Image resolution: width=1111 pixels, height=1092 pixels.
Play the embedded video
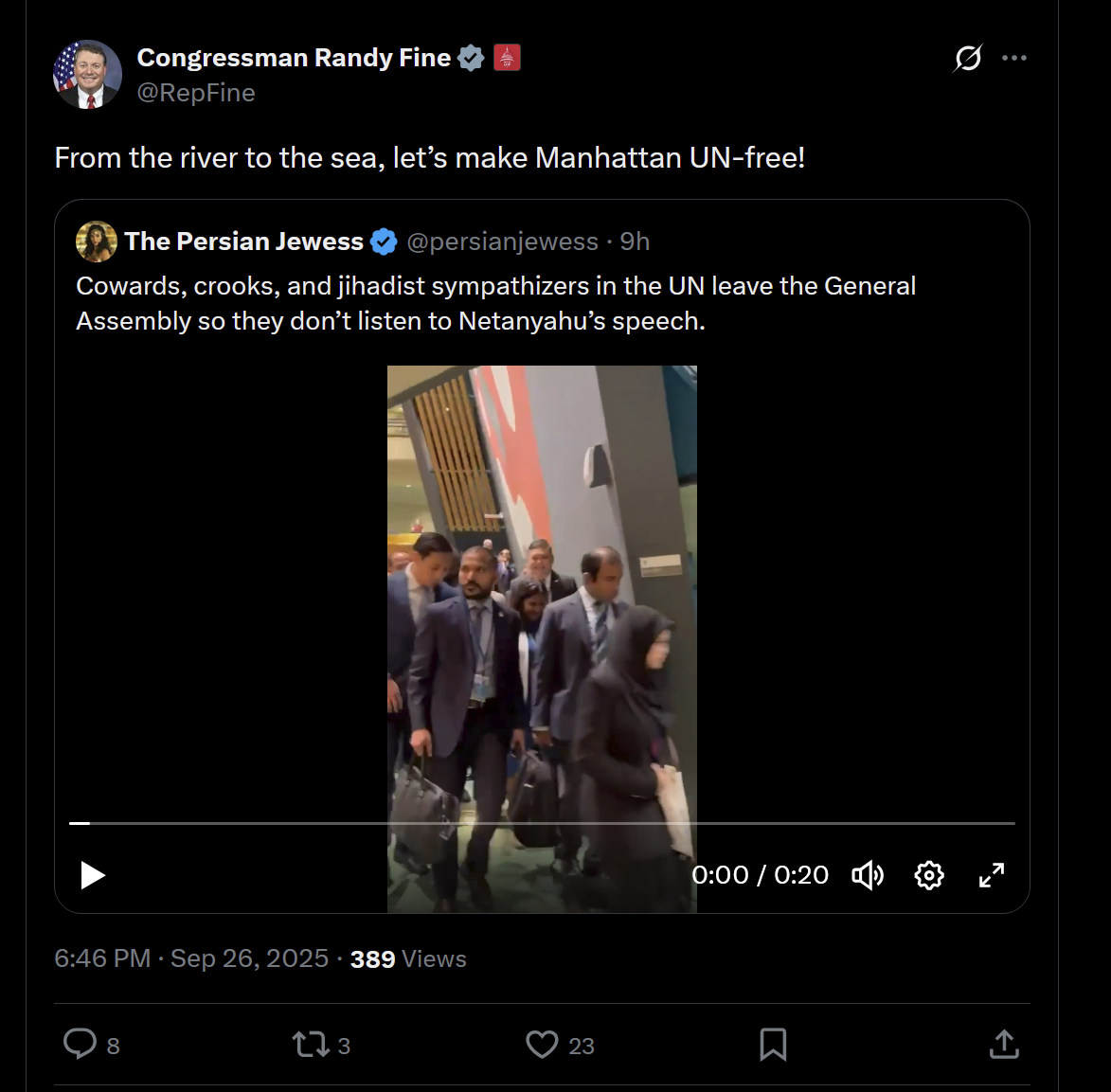click(x=92, y=875)
